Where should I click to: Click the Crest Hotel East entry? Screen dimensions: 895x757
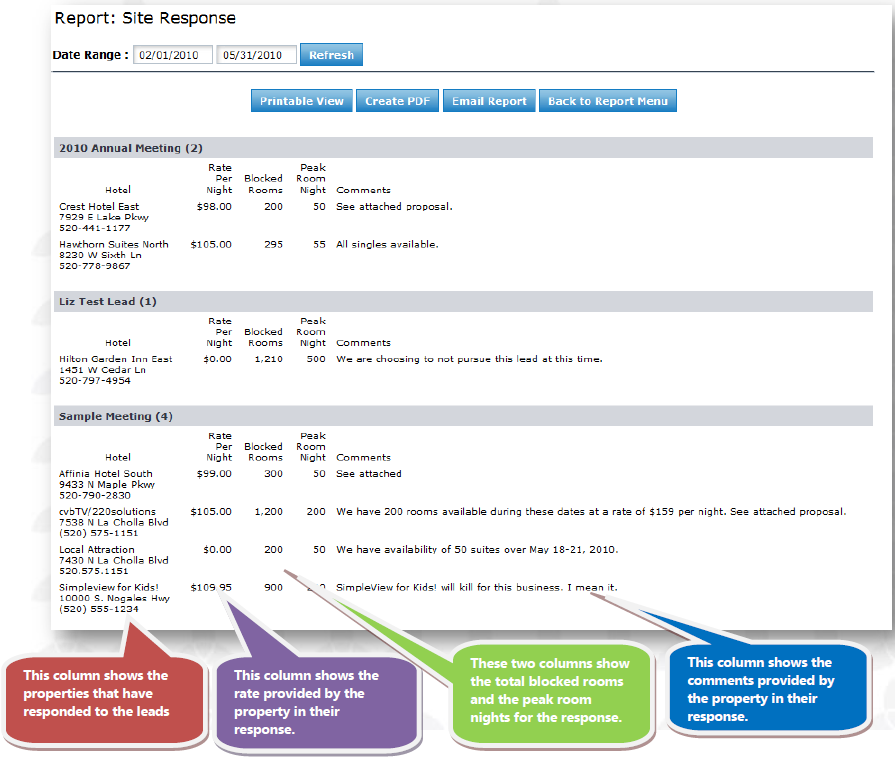coord(99,206)
